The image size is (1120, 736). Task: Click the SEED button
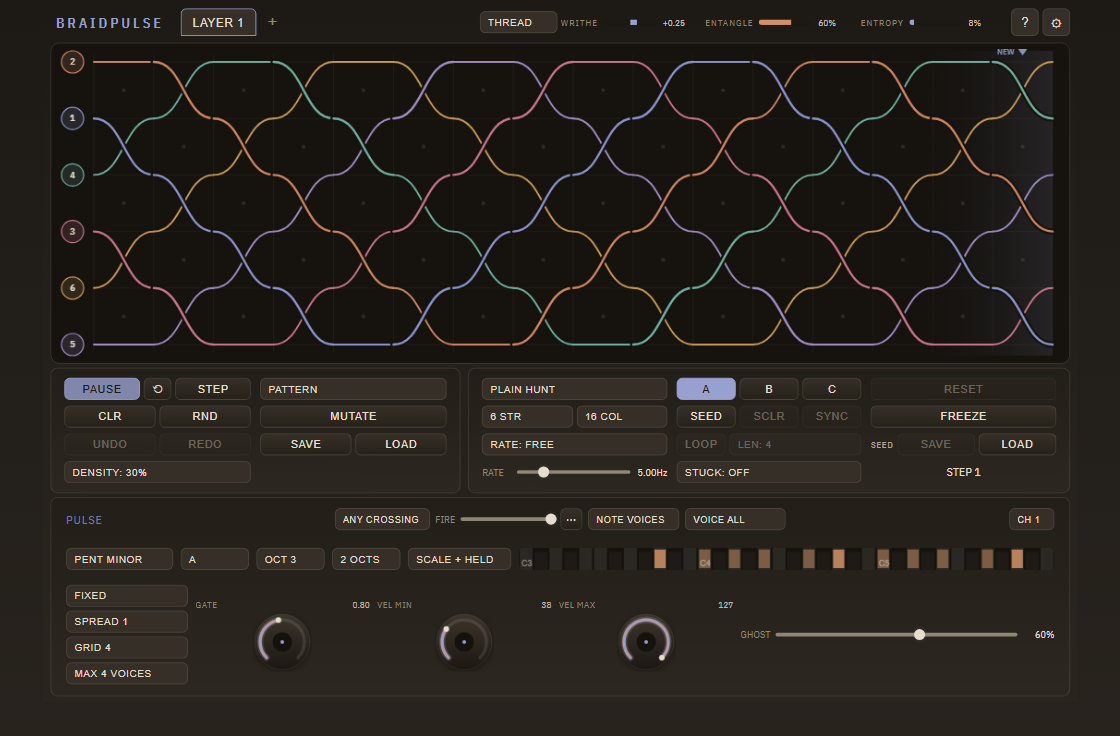tap(706, 416)
